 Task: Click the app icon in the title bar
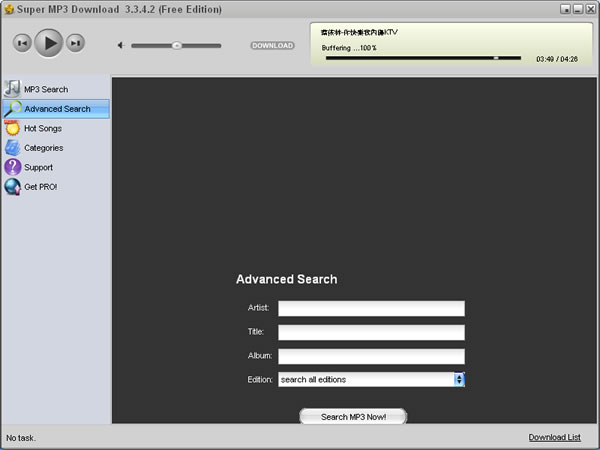[x=8, y=9]
